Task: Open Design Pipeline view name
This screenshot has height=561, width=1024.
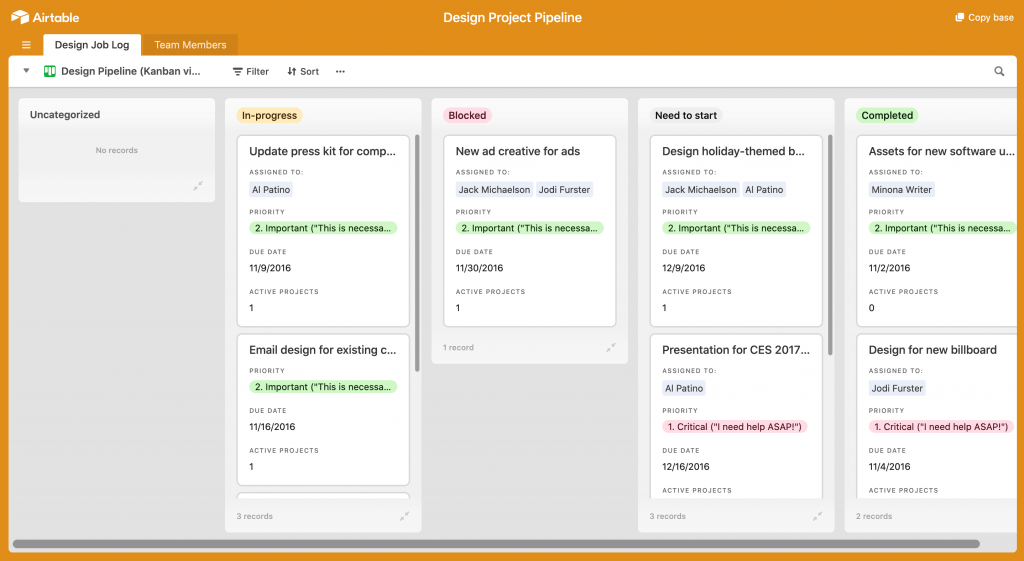Action: [x=131, y=71]
